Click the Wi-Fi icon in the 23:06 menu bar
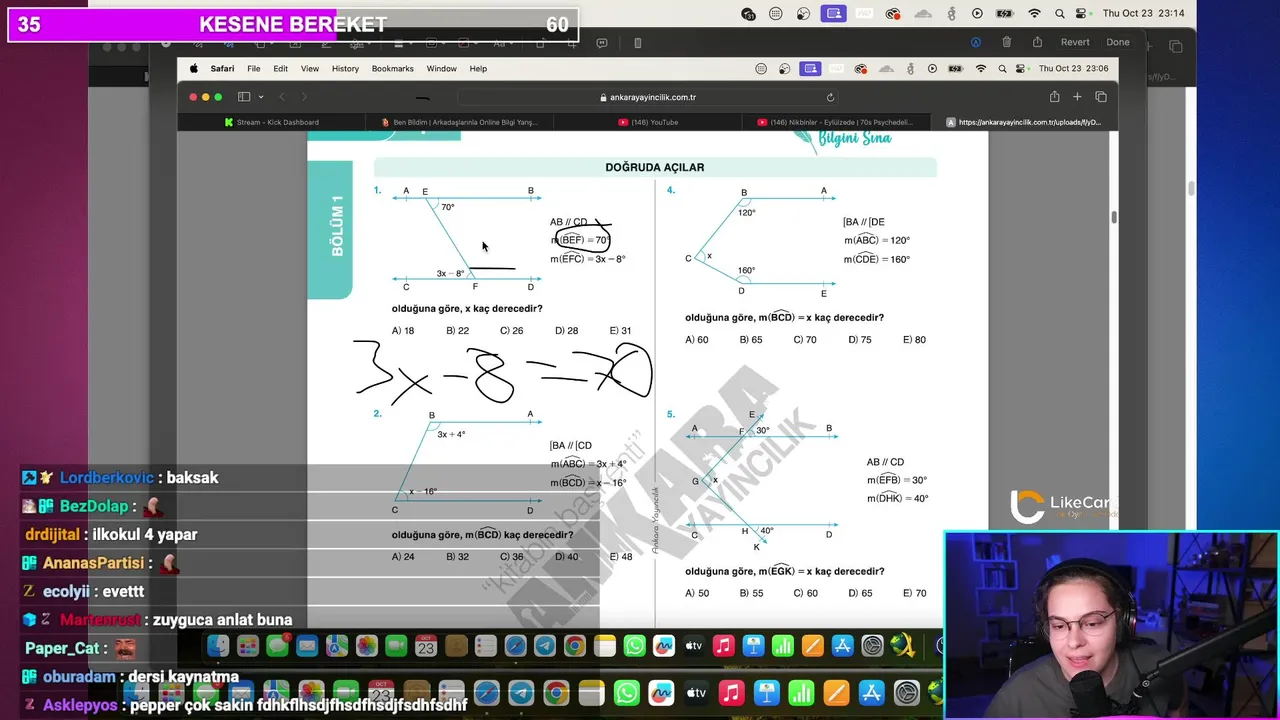Screen dimensions: 1280x720 click(981, 69)
